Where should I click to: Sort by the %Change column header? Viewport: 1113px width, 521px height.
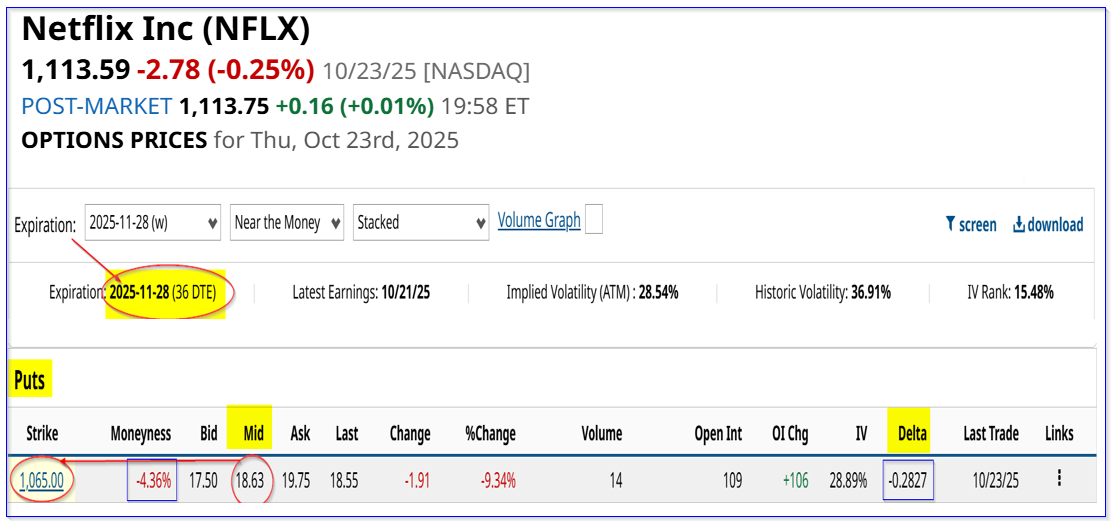[490, 433]
